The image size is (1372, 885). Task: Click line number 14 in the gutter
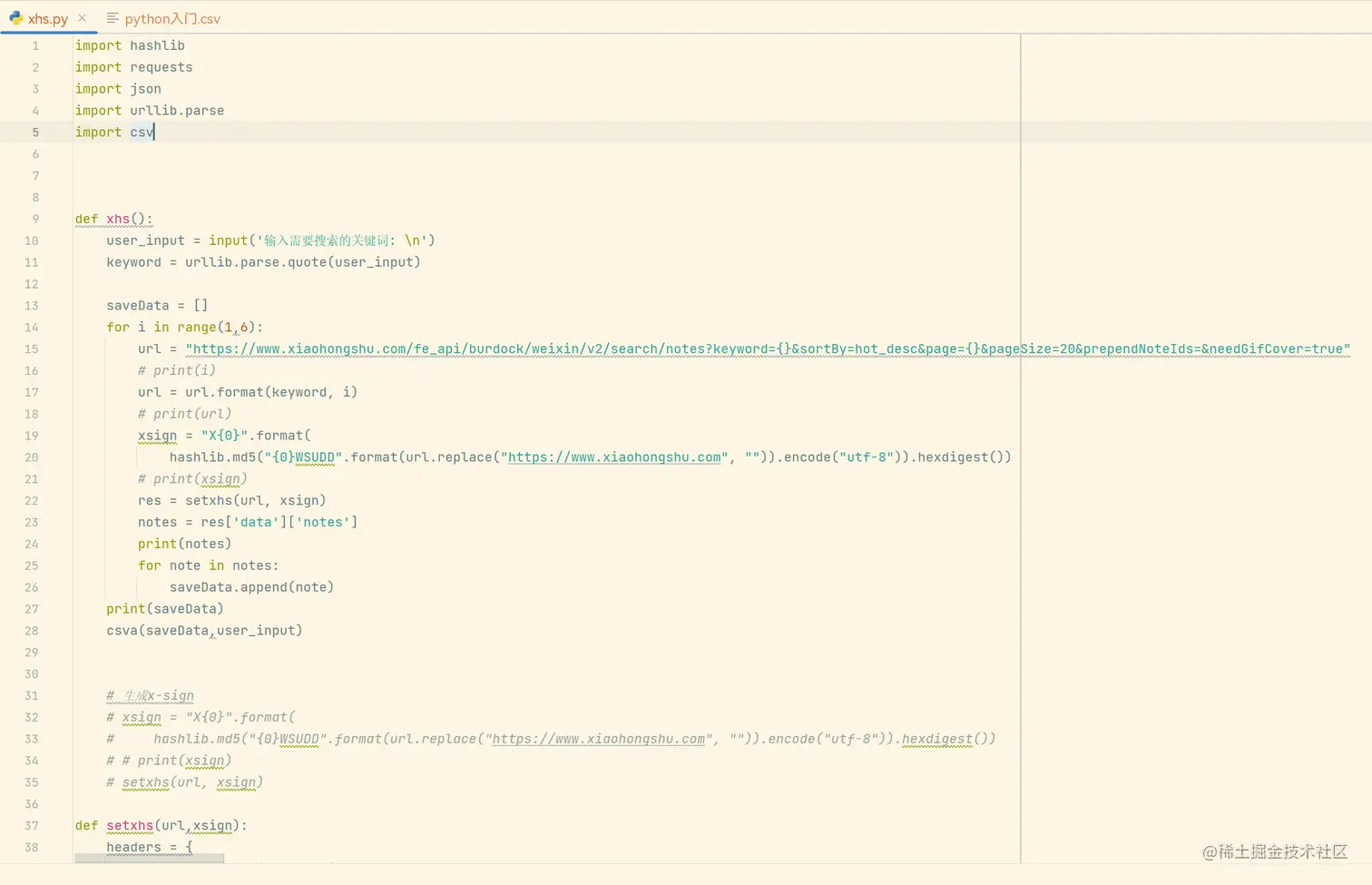[32, 328]
